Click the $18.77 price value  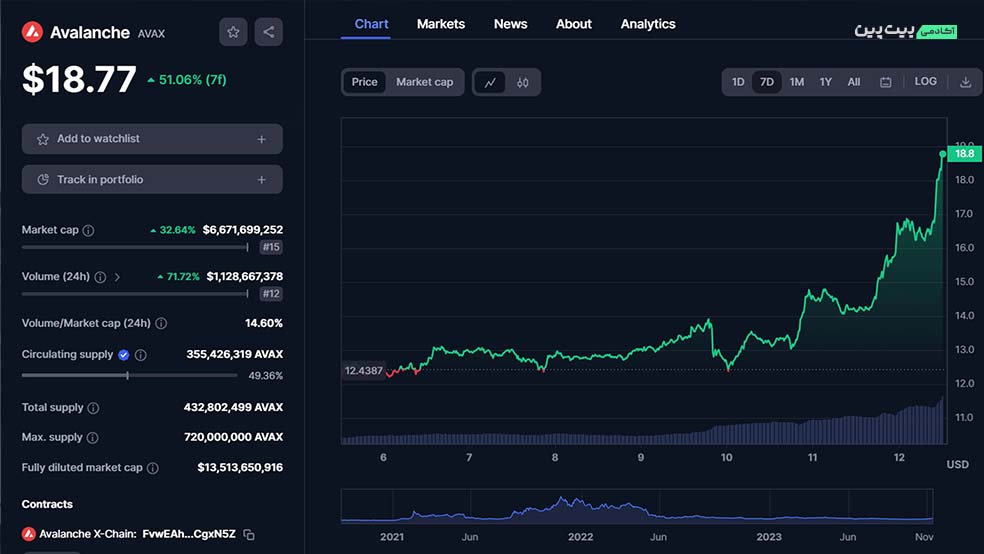[79, 80]
